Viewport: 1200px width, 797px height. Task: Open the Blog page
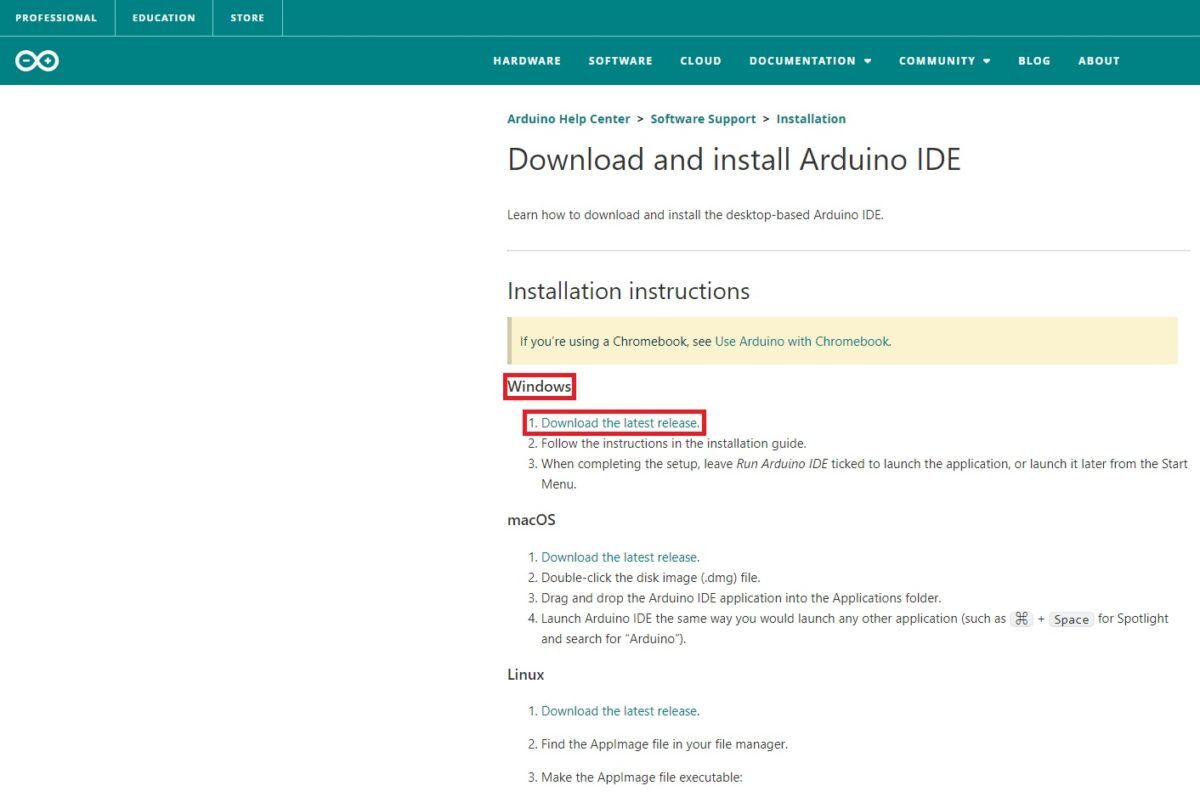1034,61
